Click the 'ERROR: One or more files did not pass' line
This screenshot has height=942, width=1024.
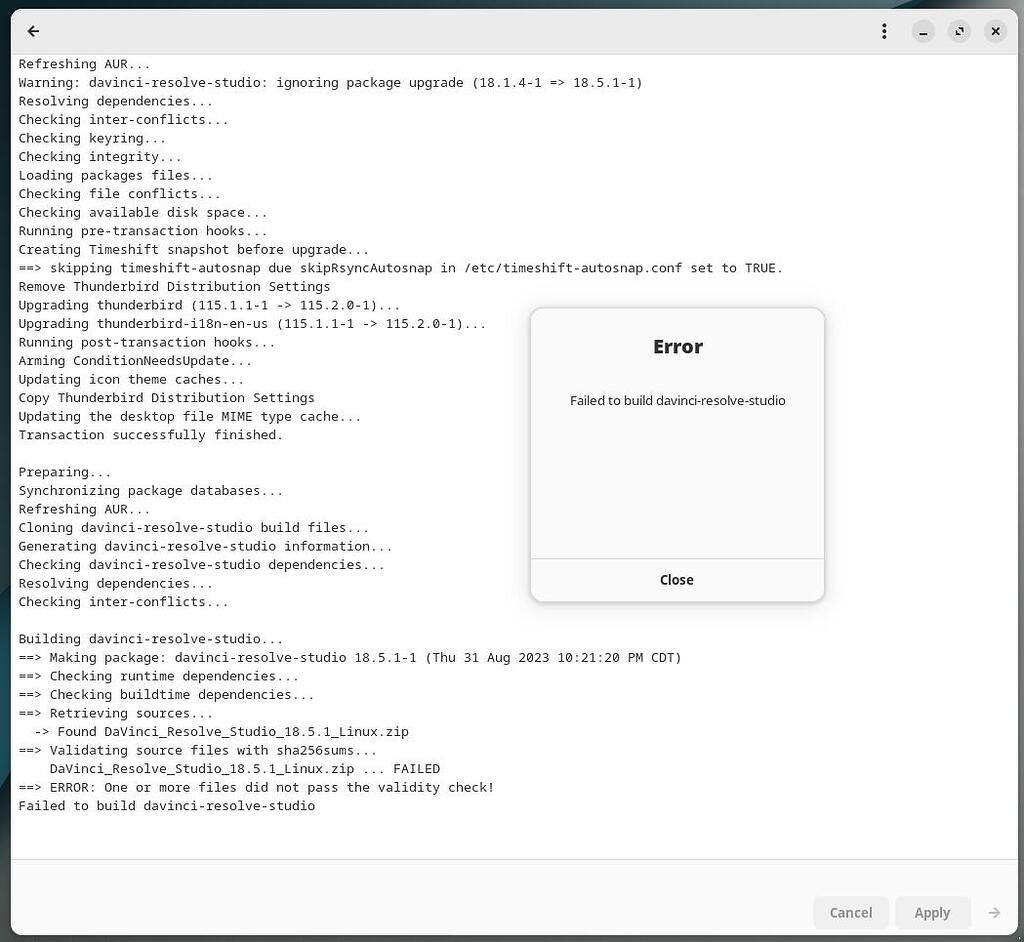[x=256, y=787]
